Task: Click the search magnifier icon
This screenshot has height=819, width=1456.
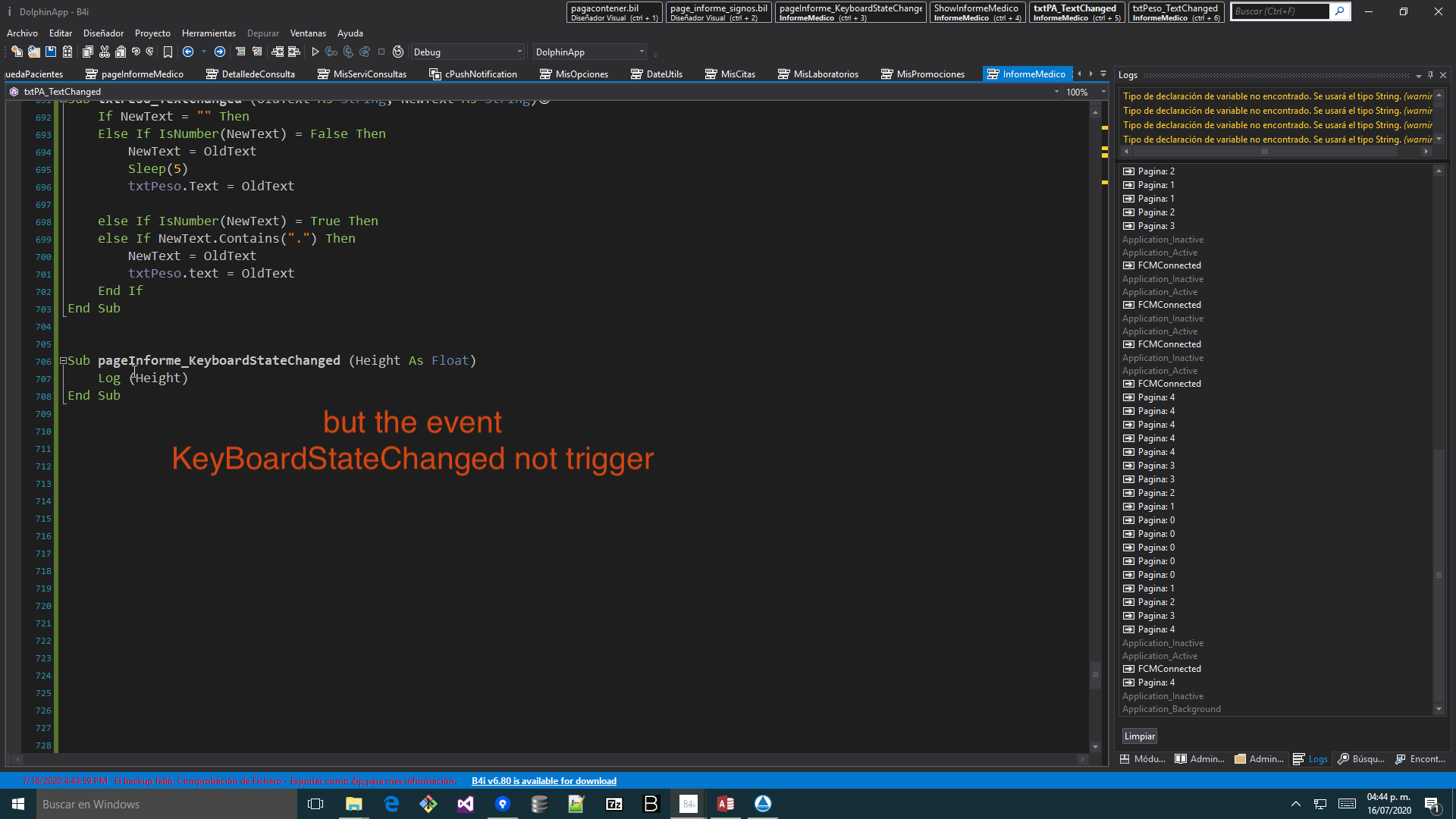Action: pos(1340,11)
